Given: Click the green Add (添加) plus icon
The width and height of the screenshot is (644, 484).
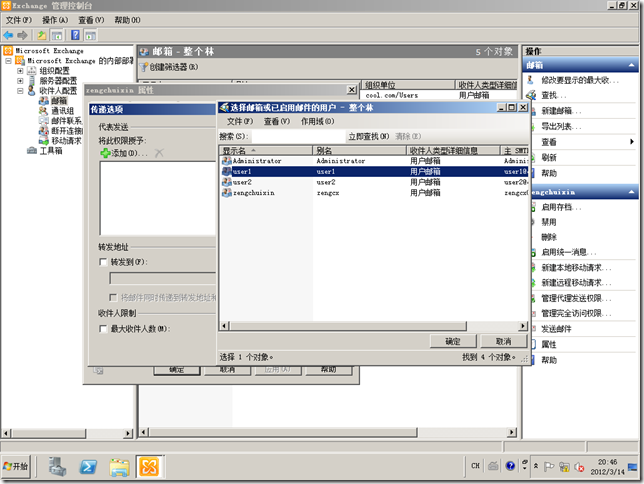Looking at the screenshot, I should pos(106,153).
